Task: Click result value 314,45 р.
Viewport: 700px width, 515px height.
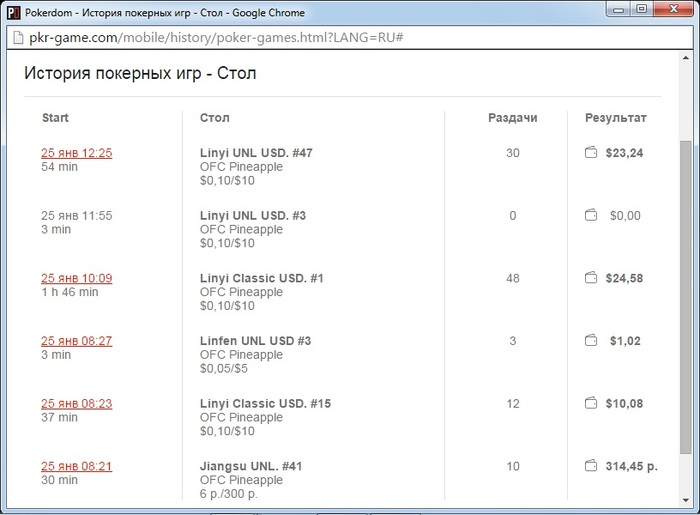Action: [631, 466]
